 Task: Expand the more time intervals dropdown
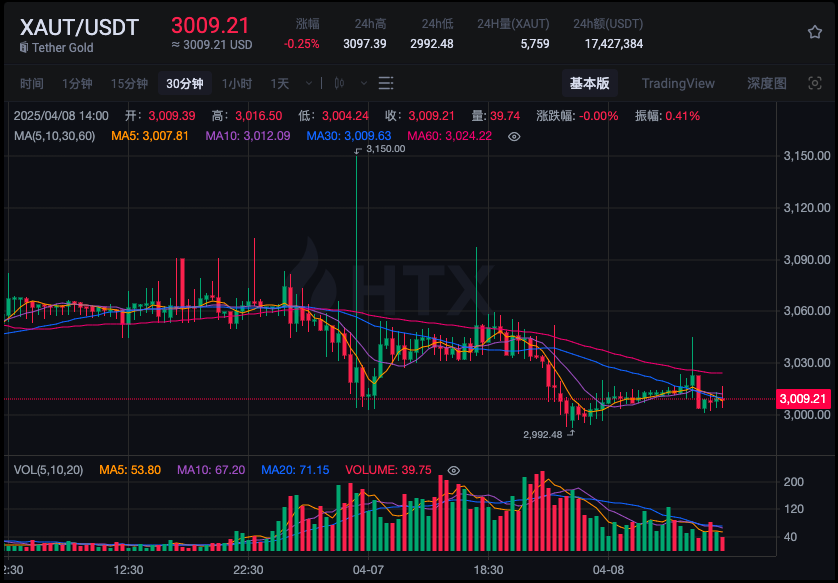click(308, 83)
